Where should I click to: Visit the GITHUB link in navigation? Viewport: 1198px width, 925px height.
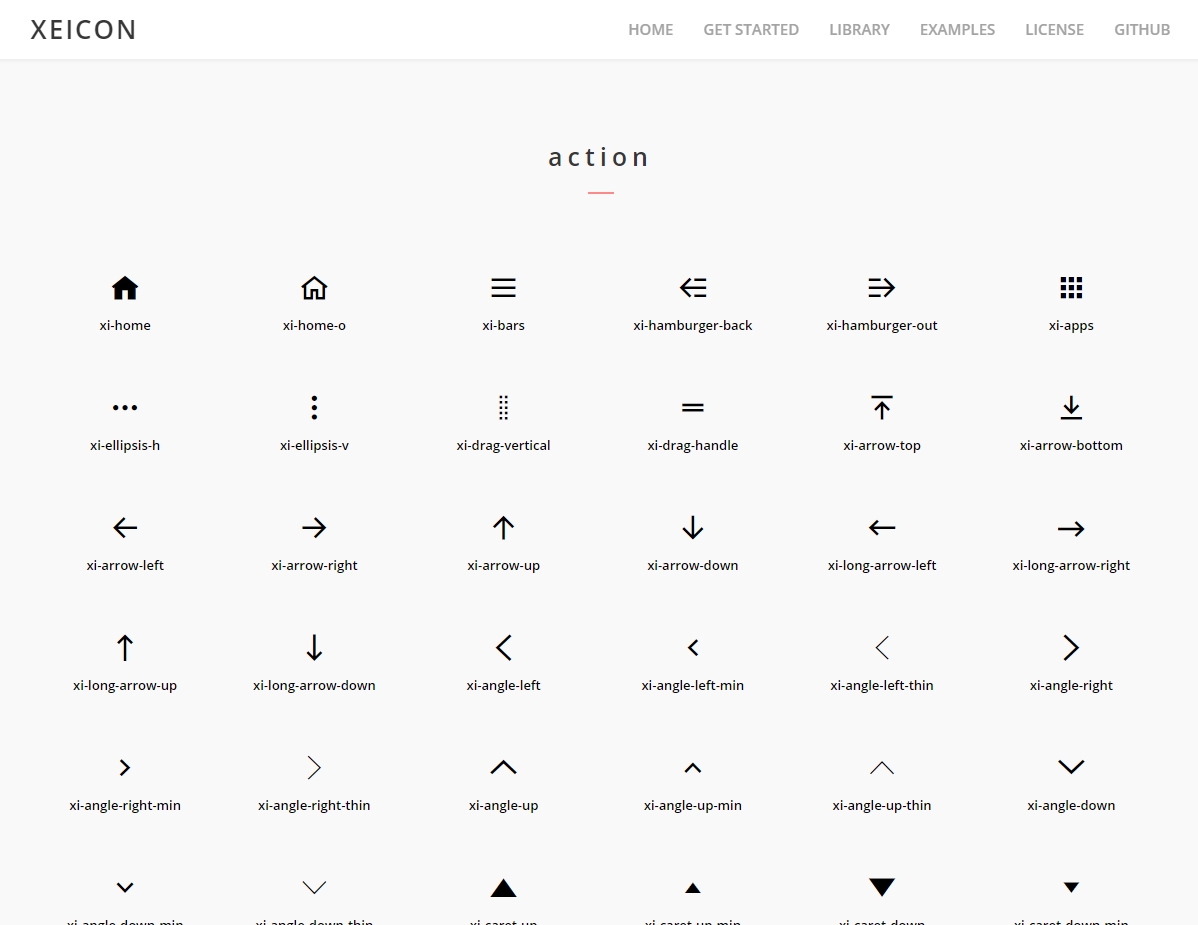[1142, 30]
